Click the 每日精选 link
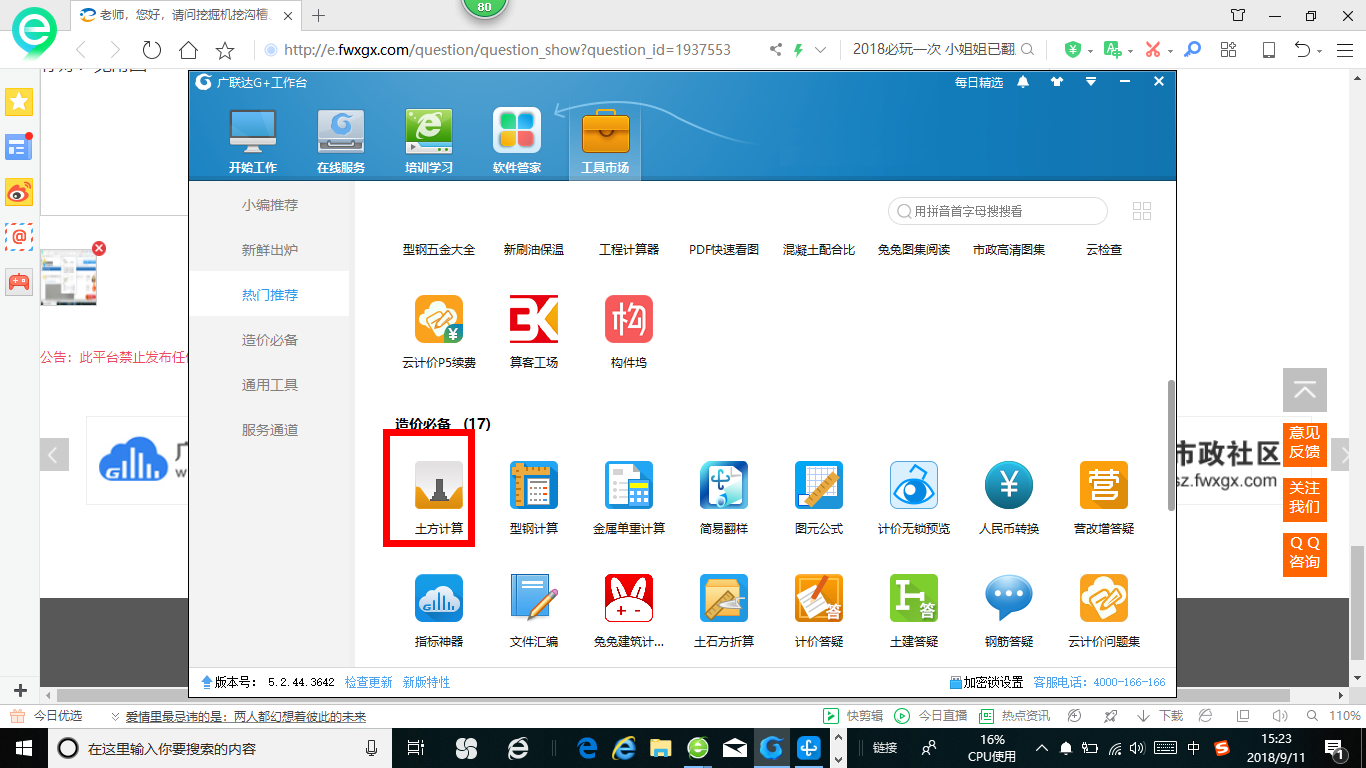This screenshot has width=1366, height=768. (x=979, y=82)
